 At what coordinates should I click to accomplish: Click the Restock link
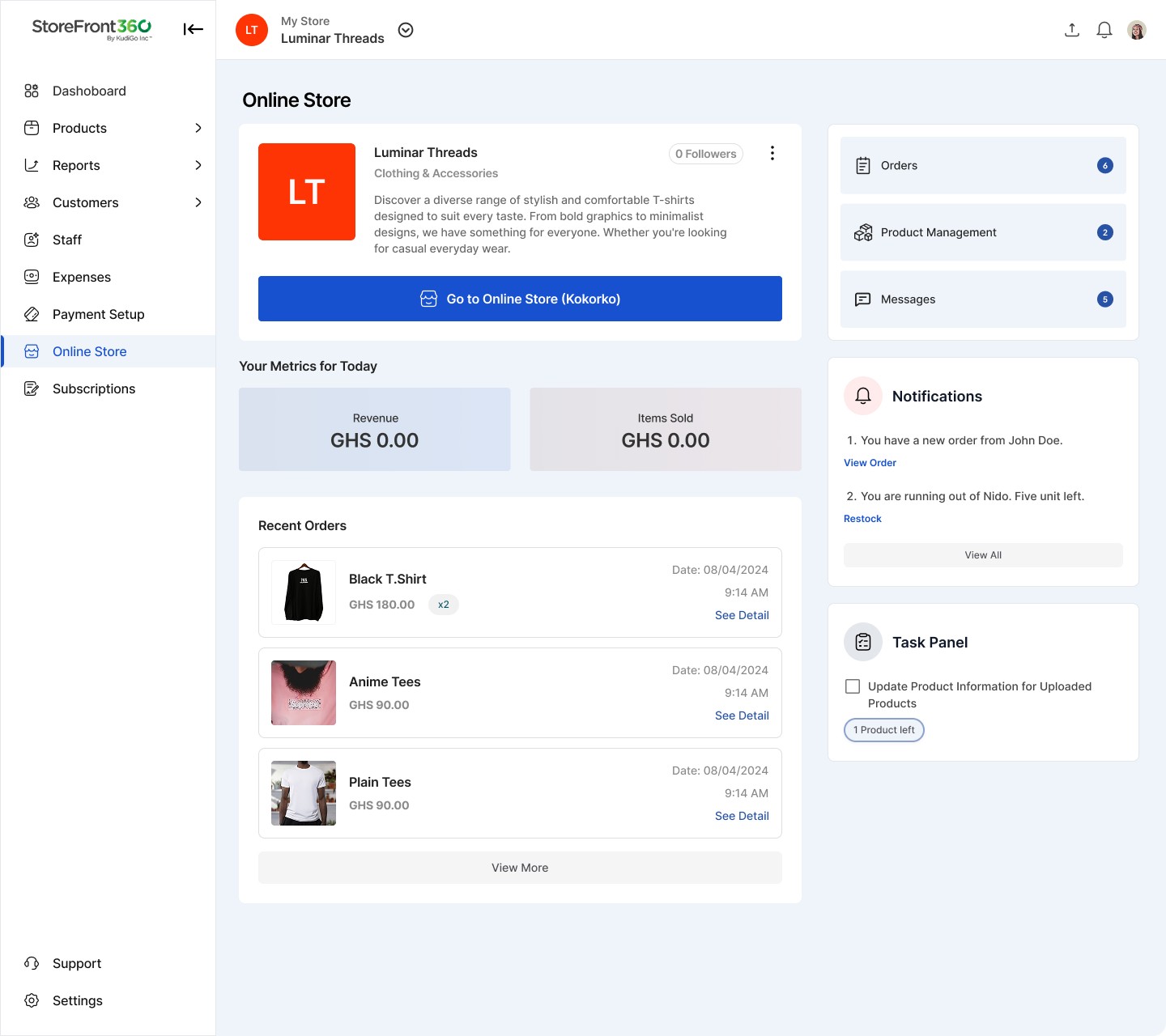point(862,519)
